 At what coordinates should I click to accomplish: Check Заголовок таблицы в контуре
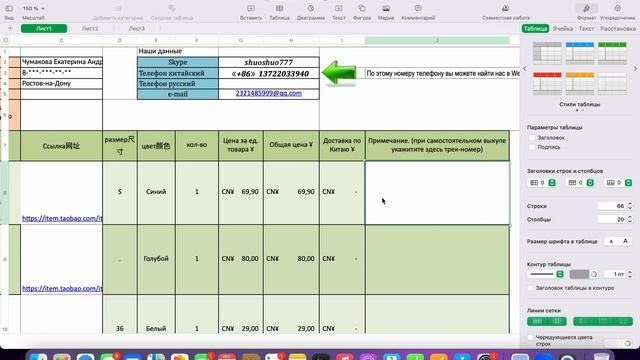click(x=531, y=288)
